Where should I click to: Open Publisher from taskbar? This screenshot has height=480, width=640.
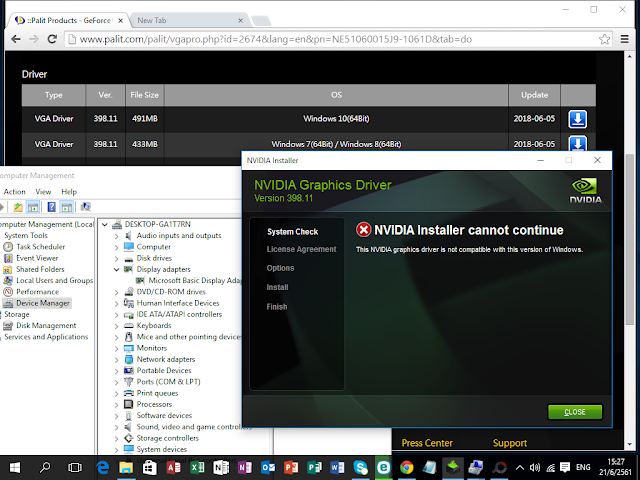[x=315, y=468]
